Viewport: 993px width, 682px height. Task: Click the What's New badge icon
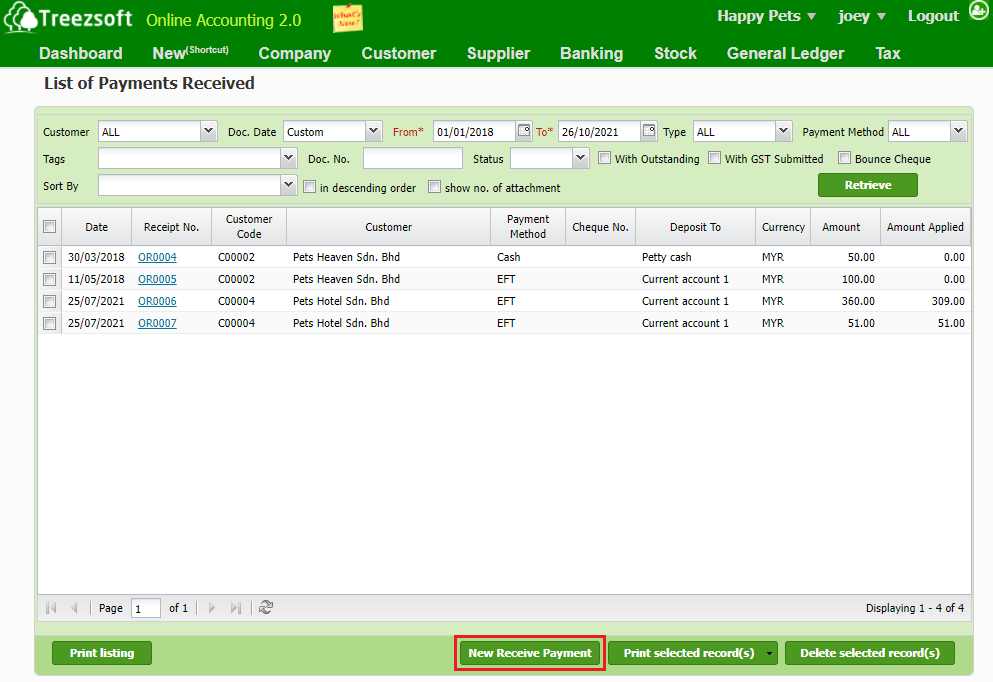347,18
